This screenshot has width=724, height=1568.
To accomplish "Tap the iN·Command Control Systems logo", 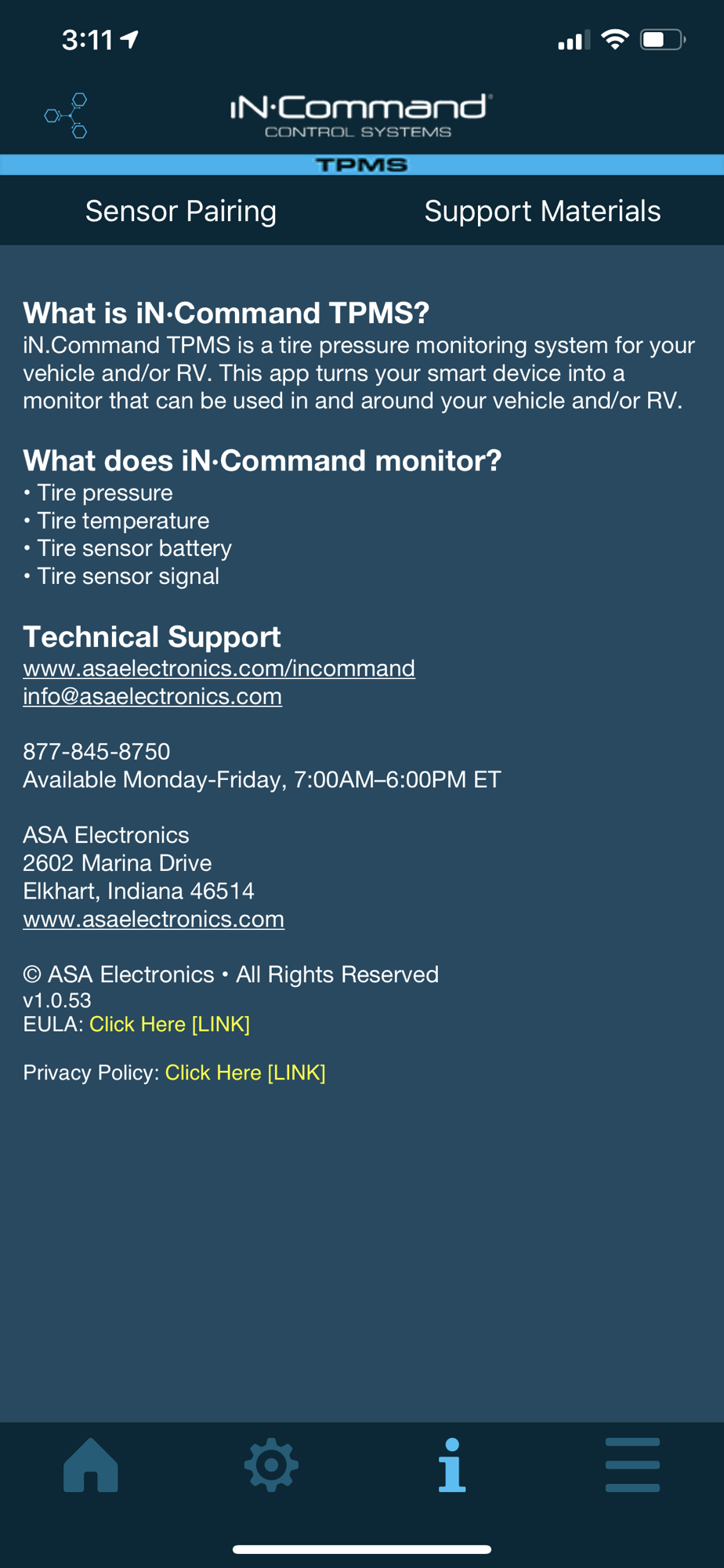I will [361, 116].
